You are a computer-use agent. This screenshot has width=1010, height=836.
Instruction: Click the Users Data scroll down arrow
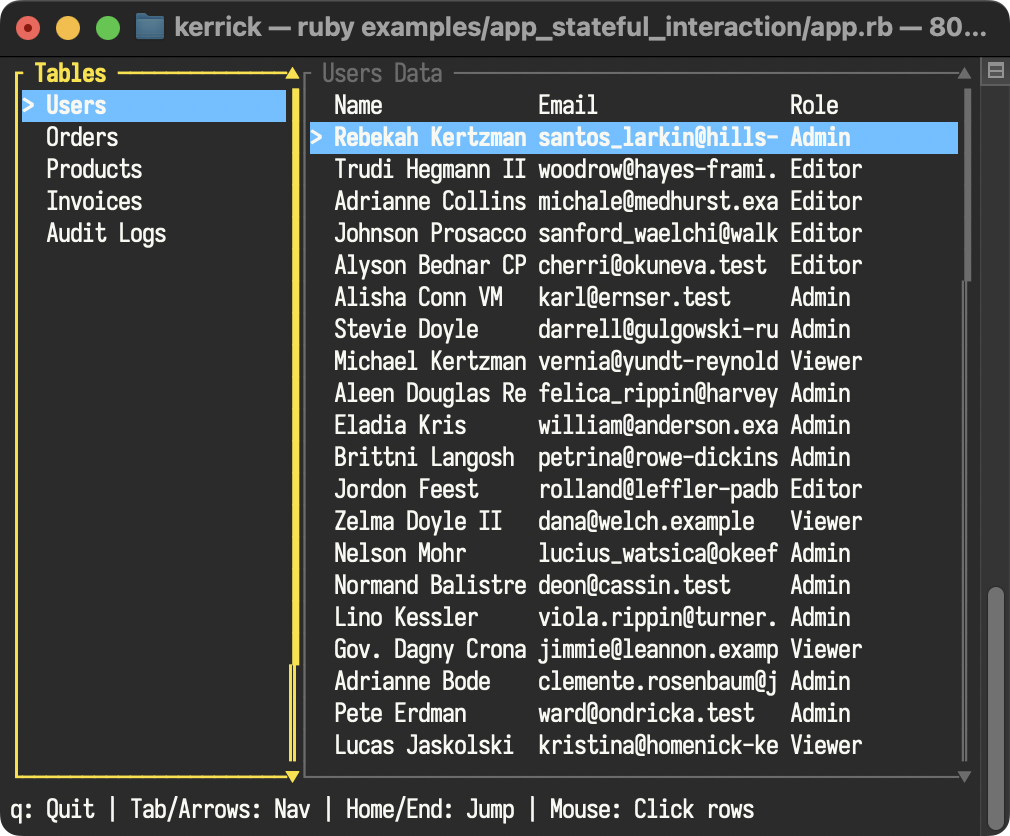[x=964, y=776]
